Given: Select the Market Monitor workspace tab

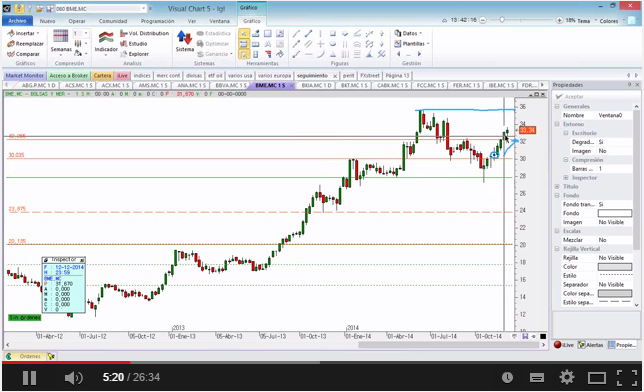Looking at the screenshot, I should tap(25, 76).
